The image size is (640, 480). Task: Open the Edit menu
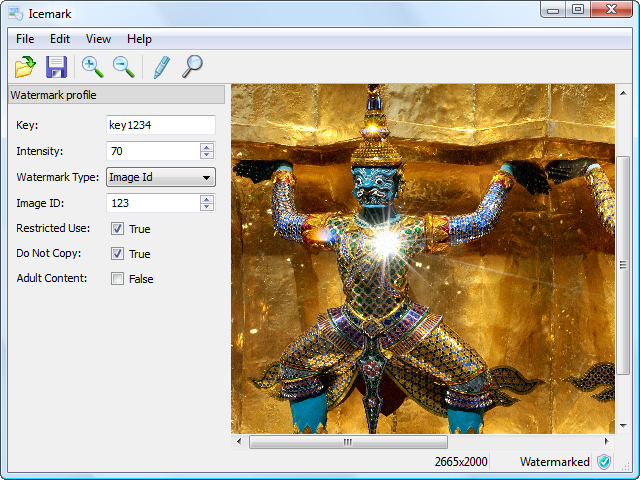60,39
